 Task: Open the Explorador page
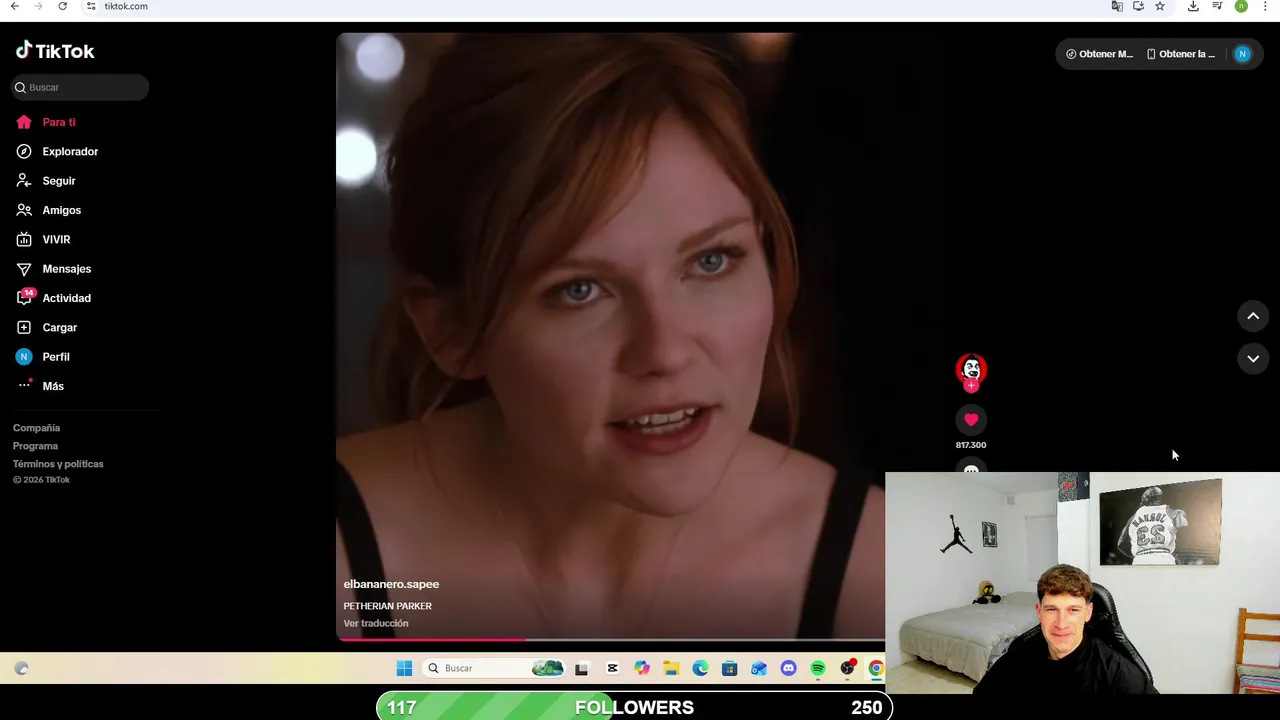point(70,151)
